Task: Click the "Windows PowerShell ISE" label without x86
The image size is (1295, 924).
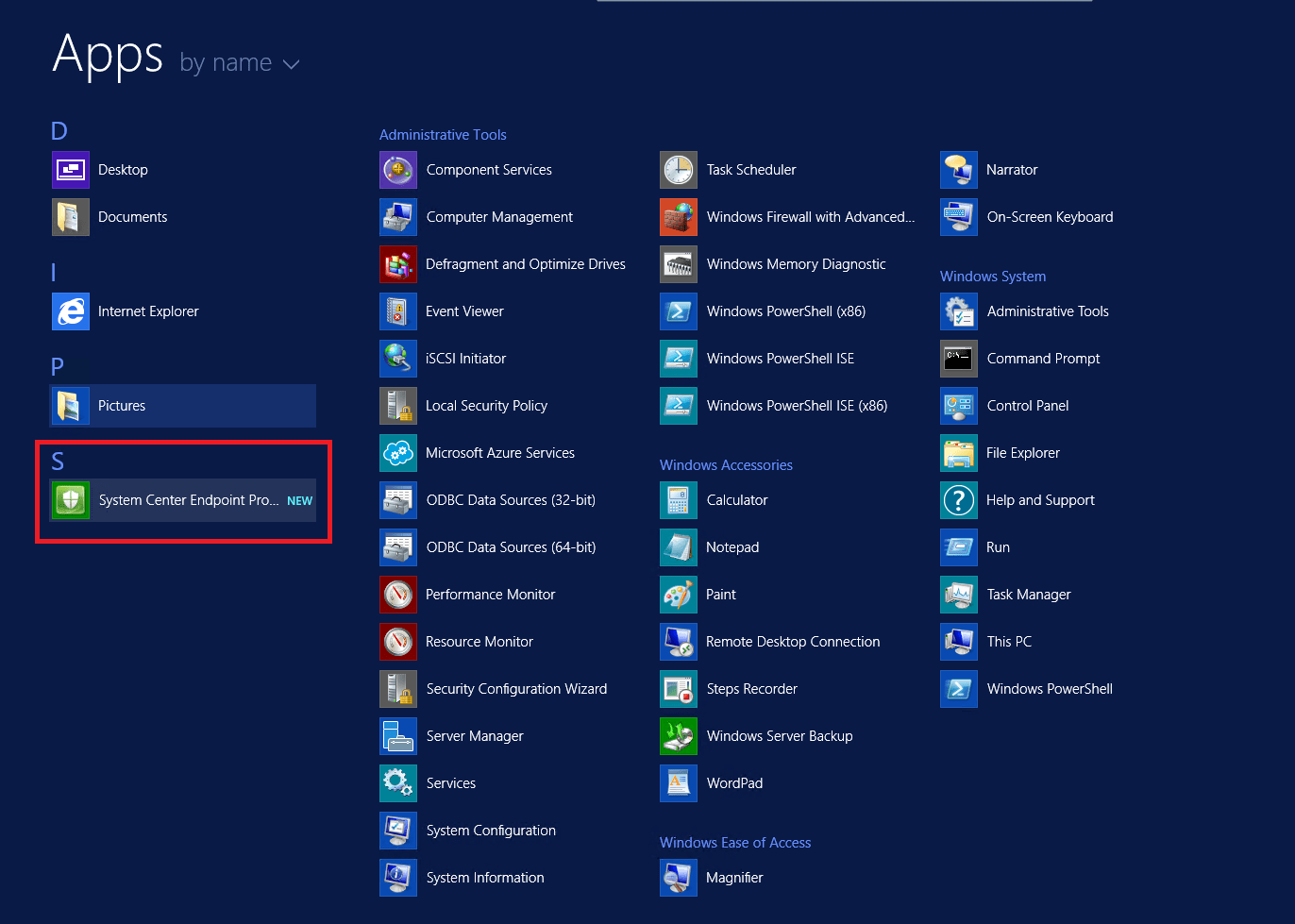Action: click(x=781, y=359)
